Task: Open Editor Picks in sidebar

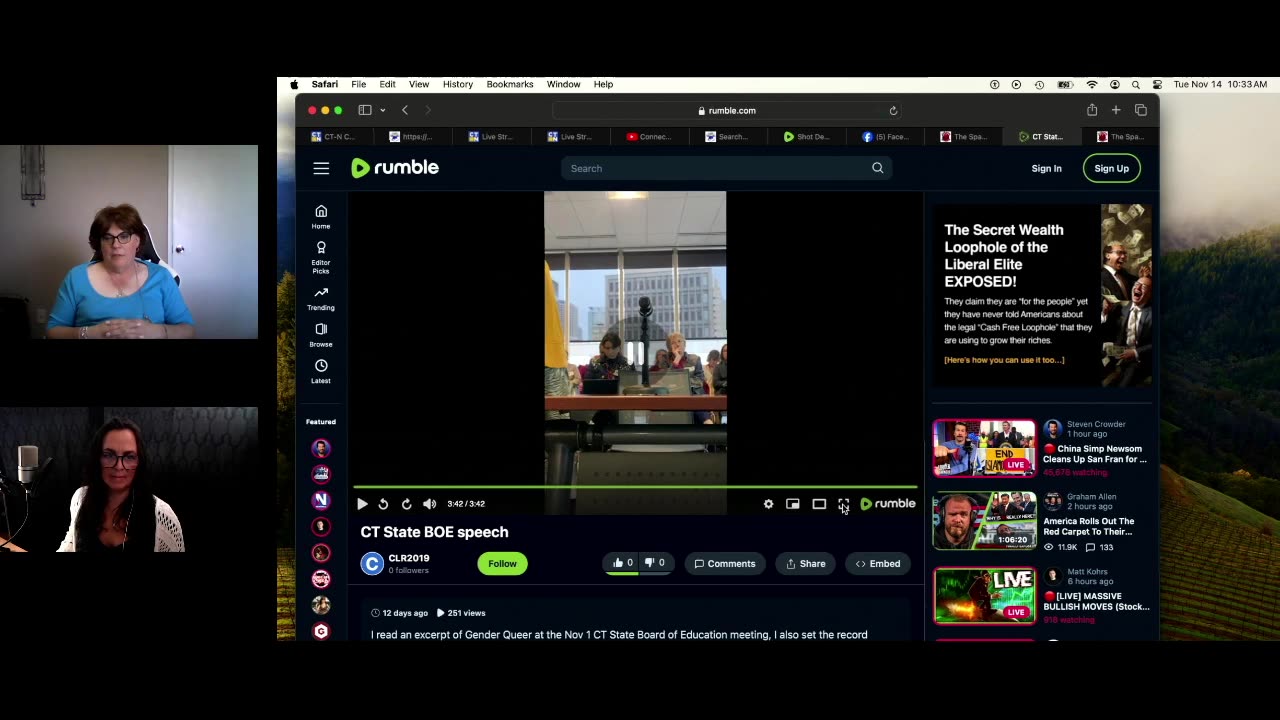Action: (x=321, y=257)
